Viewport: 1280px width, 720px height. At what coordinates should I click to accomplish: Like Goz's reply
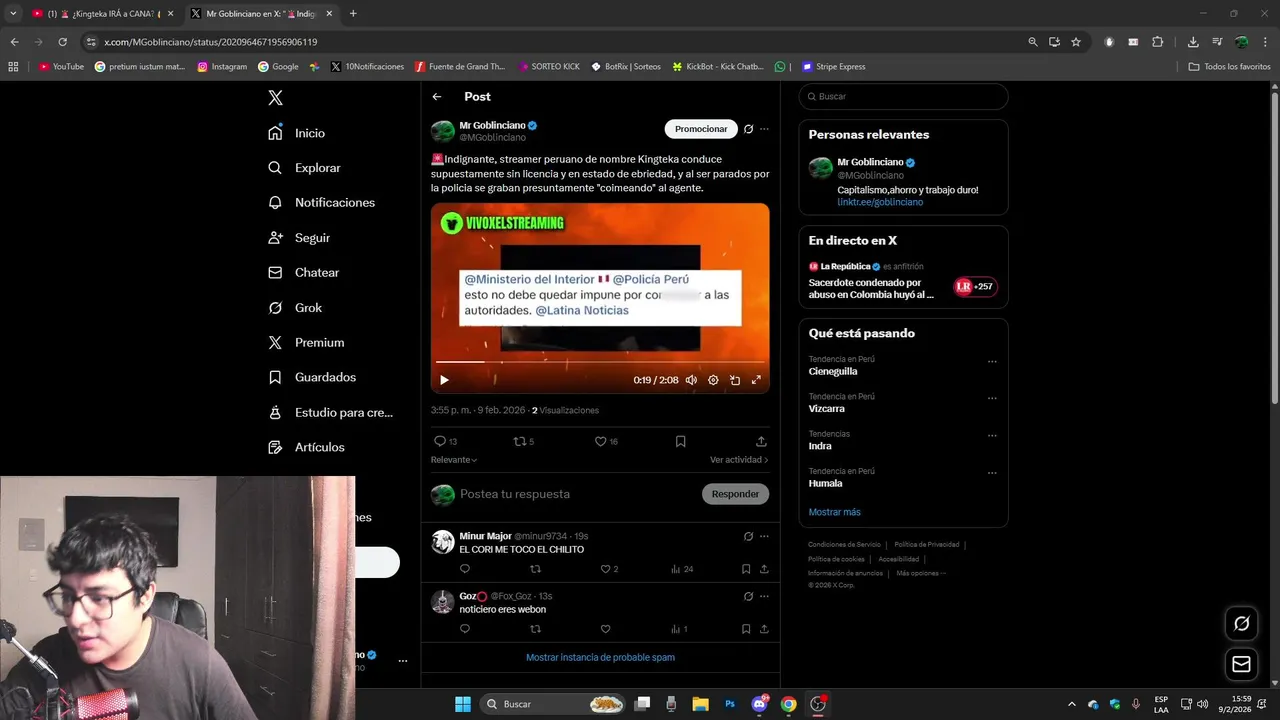click(x=605, y=629)
